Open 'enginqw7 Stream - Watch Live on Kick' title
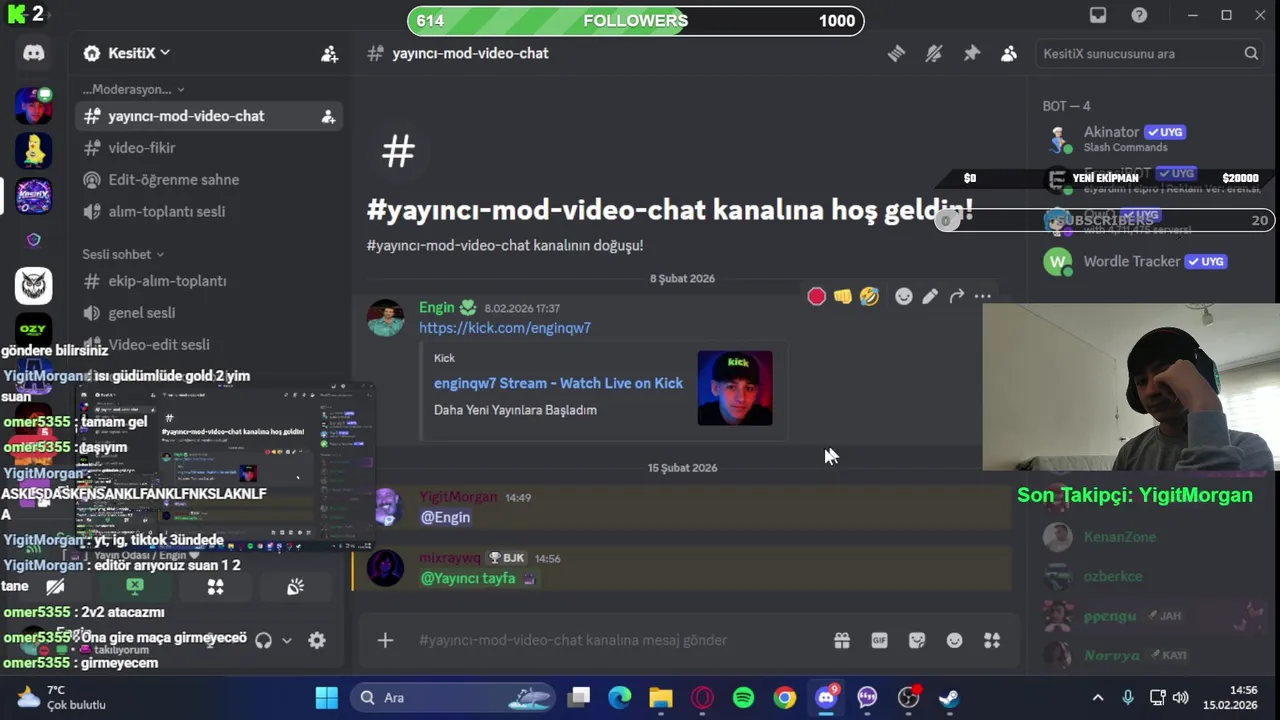1280x720 pixels. (558, 383)
